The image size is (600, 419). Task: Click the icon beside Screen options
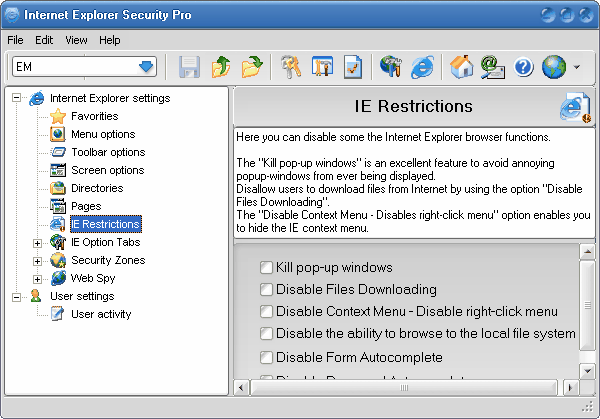[58, 170]
